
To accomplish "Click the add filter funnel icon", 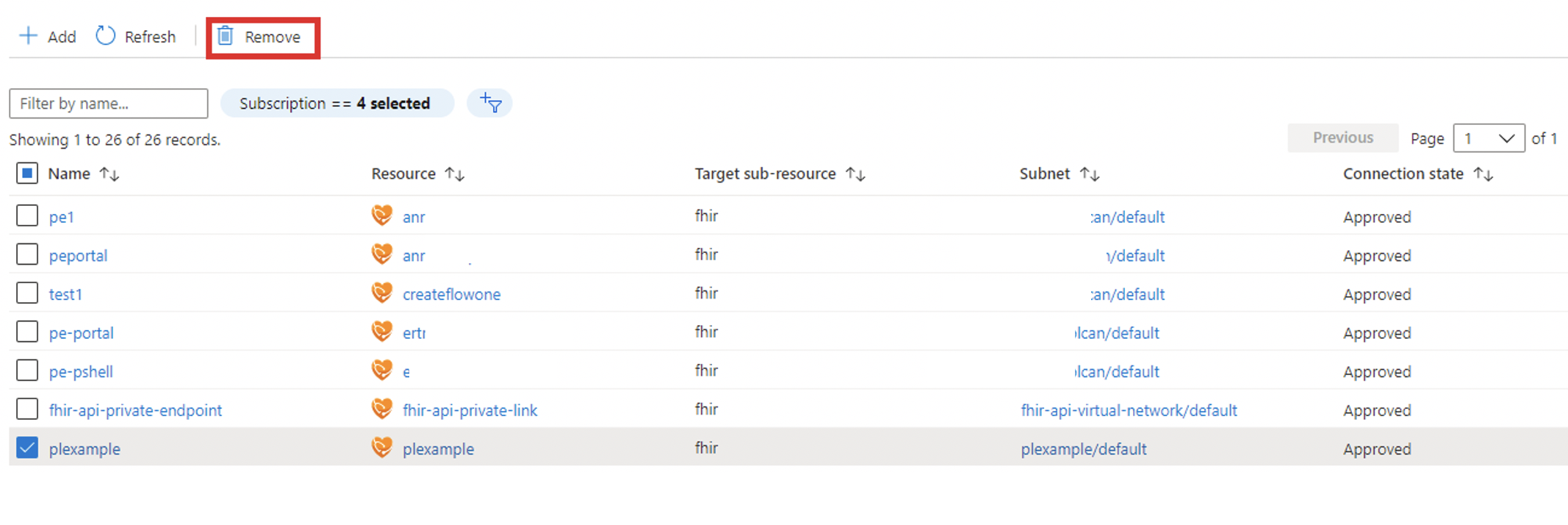I will coord(490,103).
